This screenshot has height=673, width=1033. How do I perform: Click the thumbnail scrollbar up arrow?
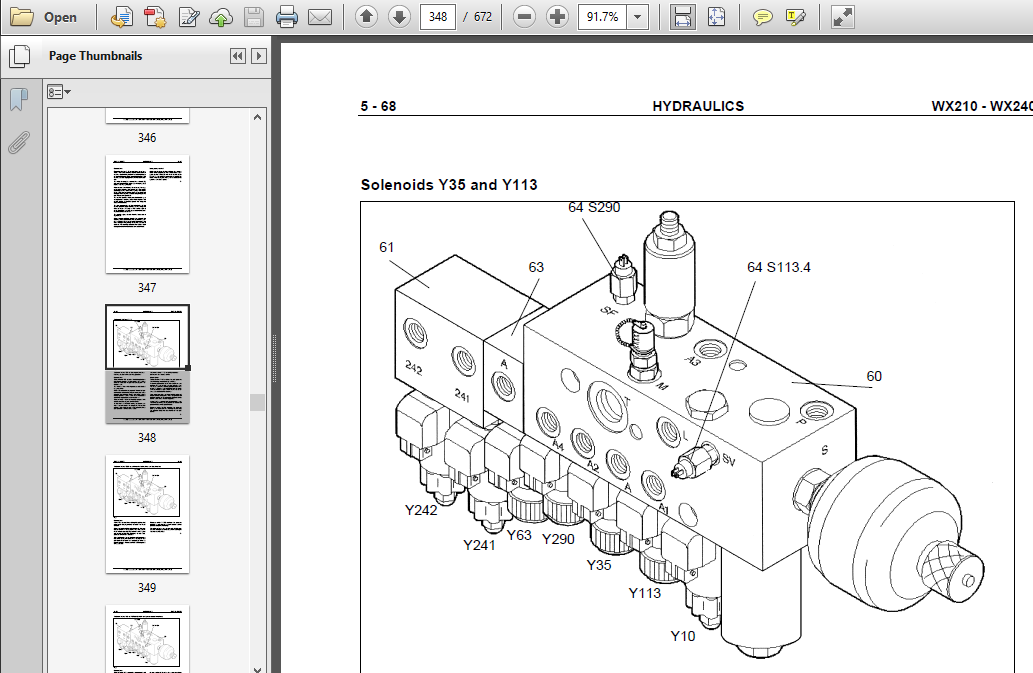click(258, 117)
